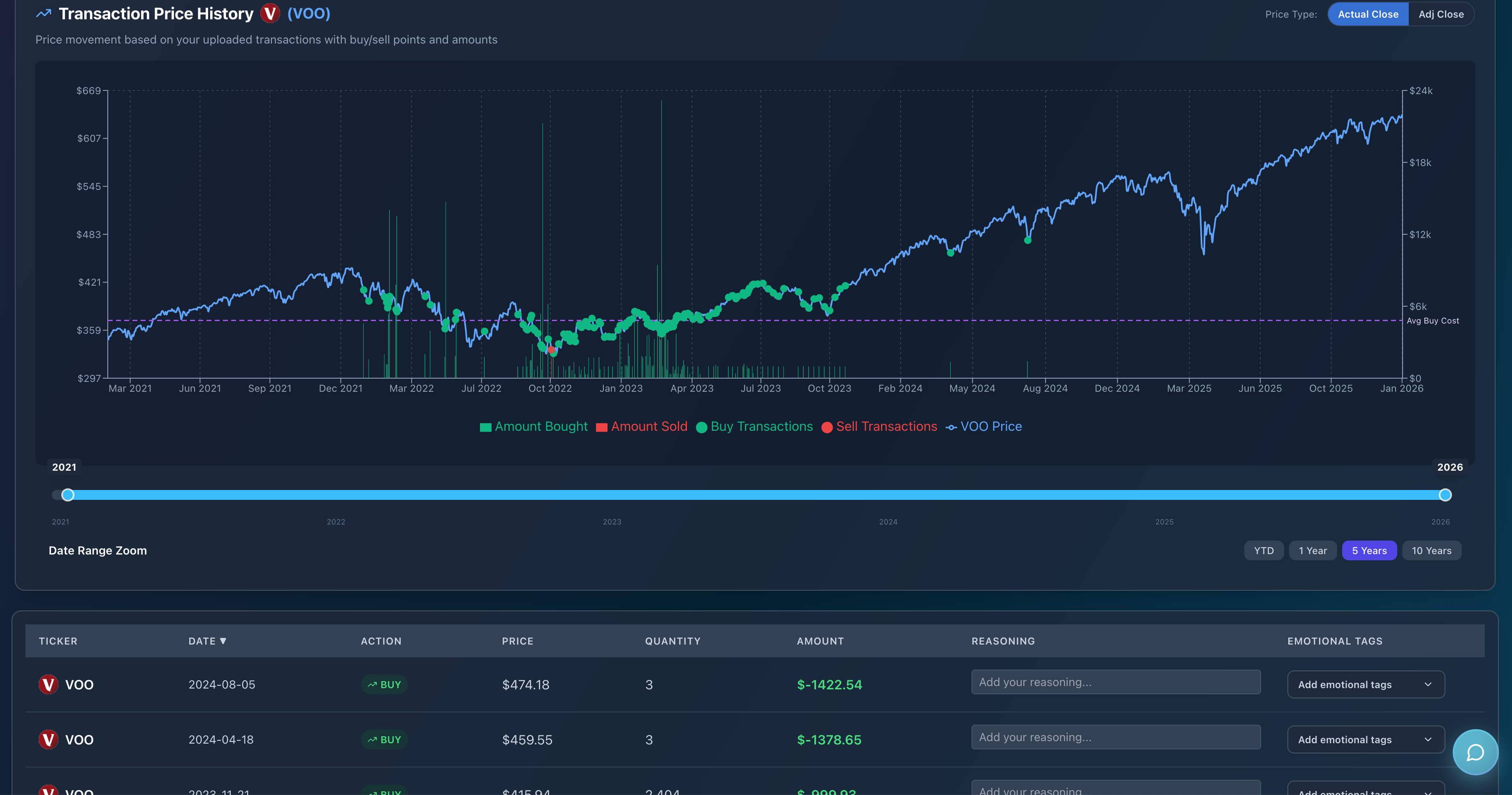Click the red Sell Transactions legend circle

point(827,427)
